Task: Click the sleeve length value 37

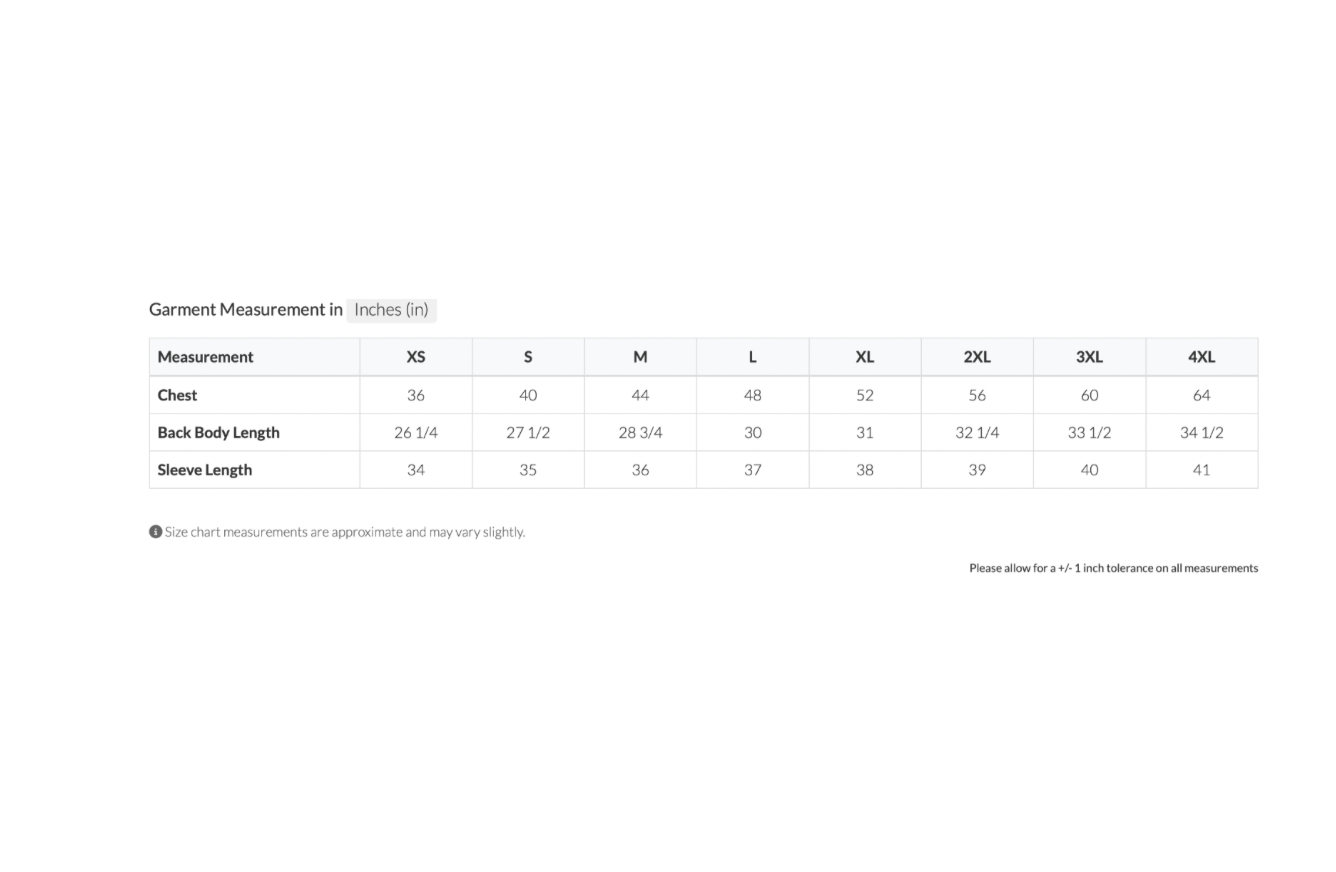Action: (753, 470)
